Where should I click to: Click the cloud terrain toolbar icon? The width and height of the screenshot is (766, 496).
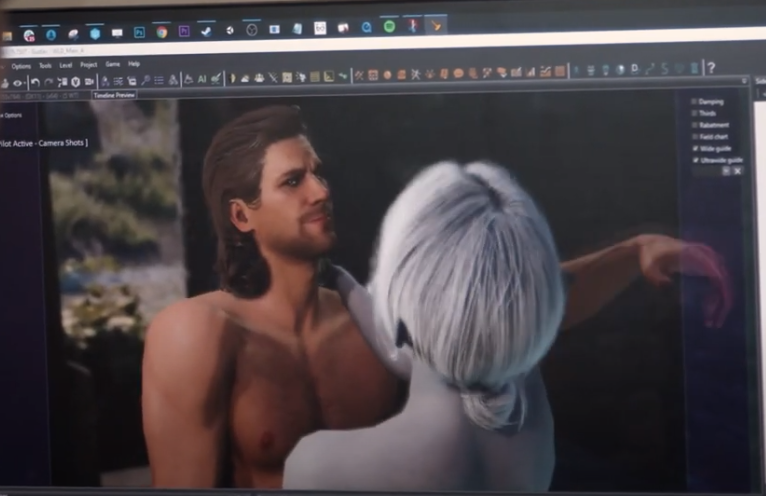[245, 78]
